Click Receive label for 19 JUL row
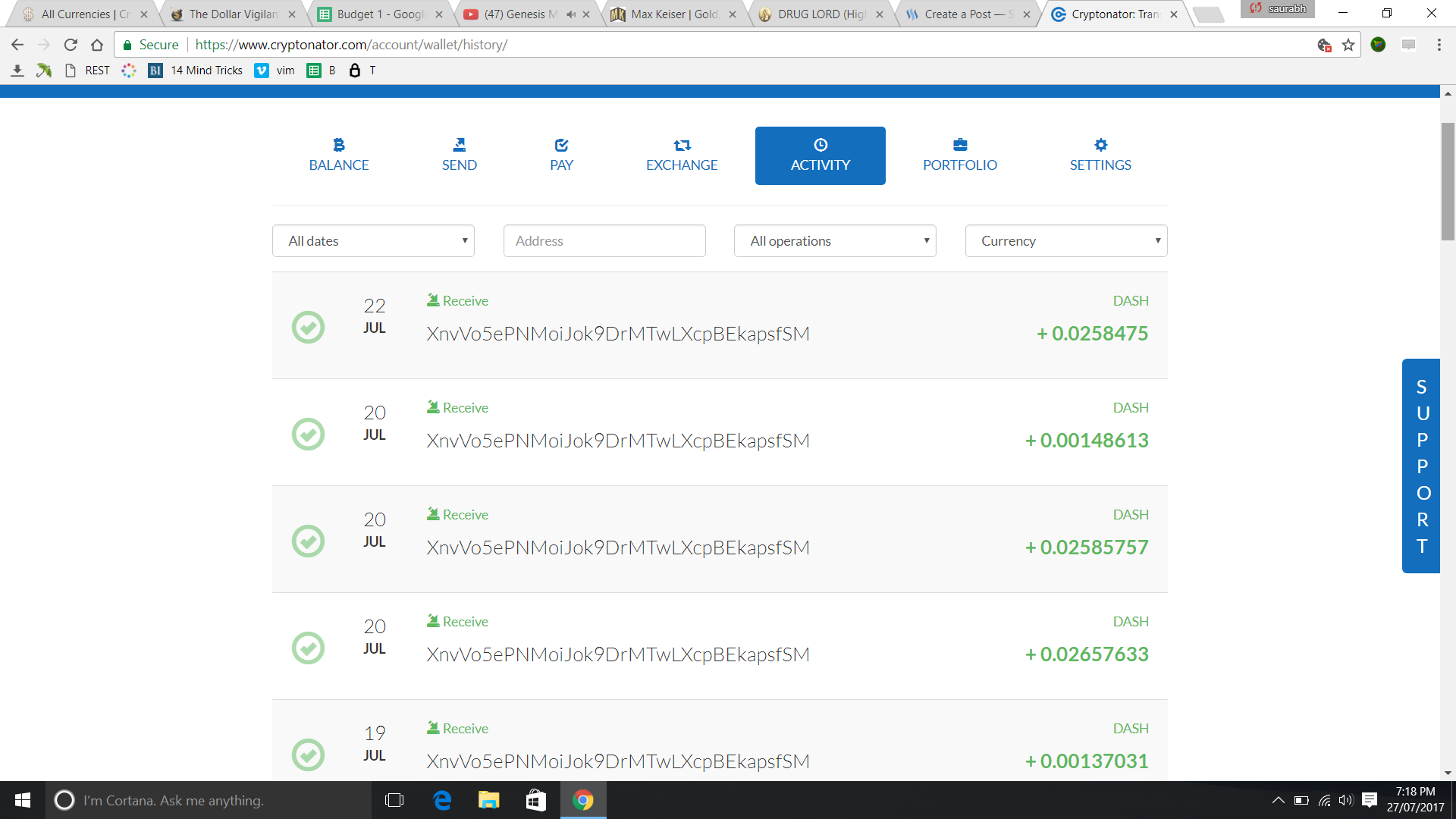 [x=465, y=729]
